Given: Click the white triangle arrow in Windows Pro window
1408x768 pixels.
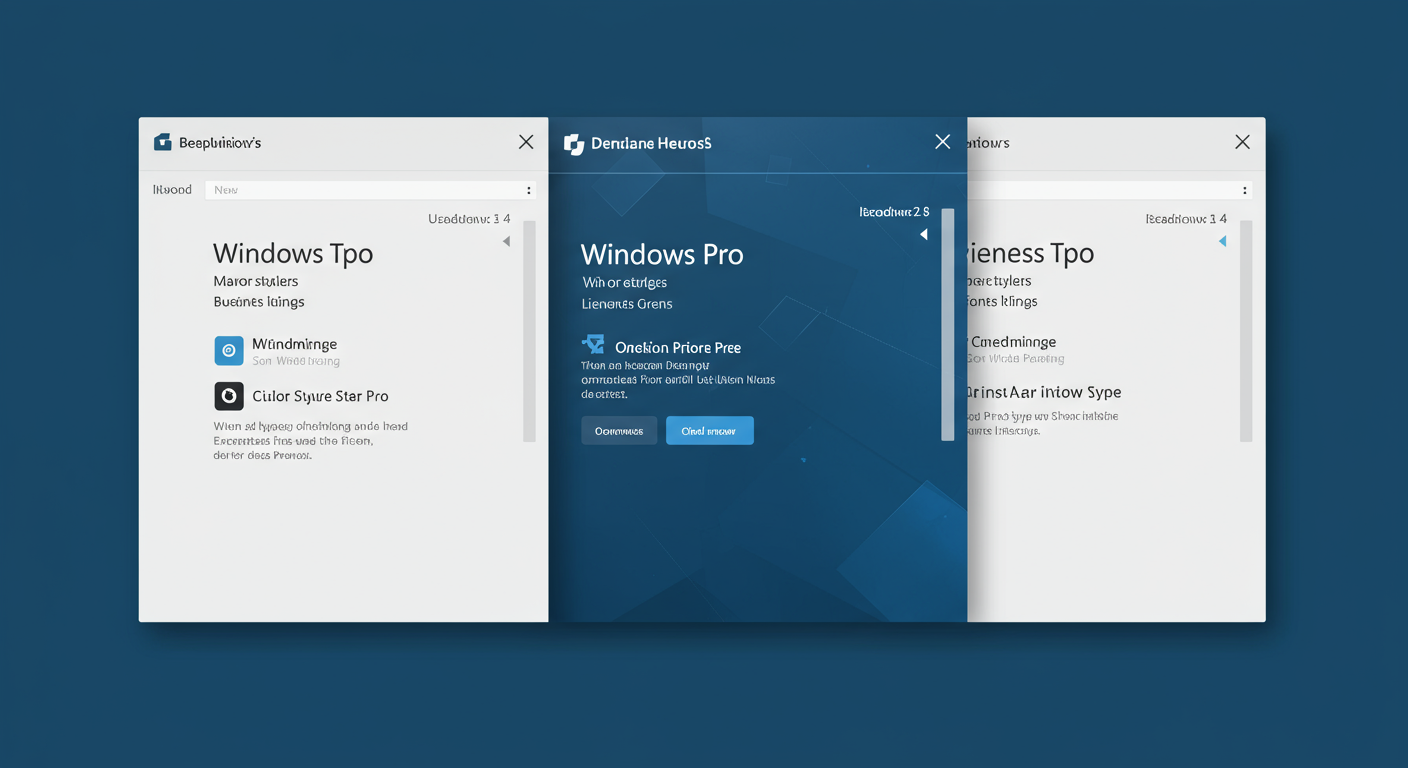Looking at the screenshot, I should [x=923, y=234].
